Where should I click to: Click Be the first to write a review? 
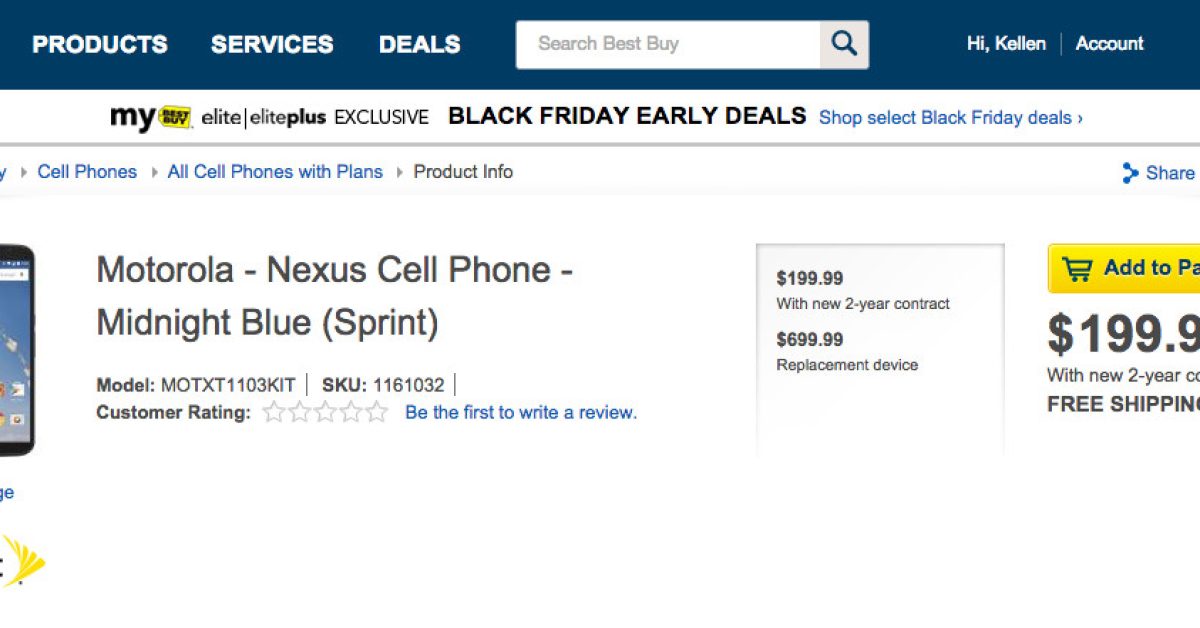click(520, 412)
